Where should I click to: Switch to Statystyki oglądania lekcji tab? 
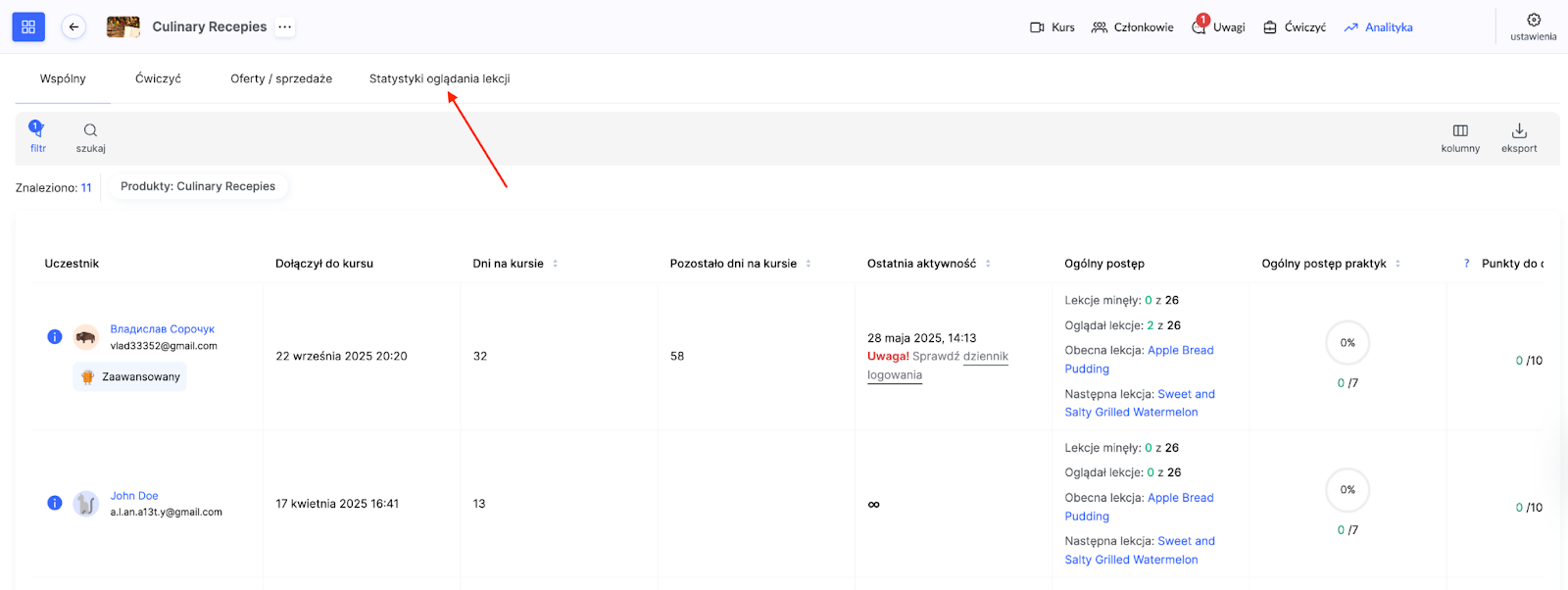[439, 78]
